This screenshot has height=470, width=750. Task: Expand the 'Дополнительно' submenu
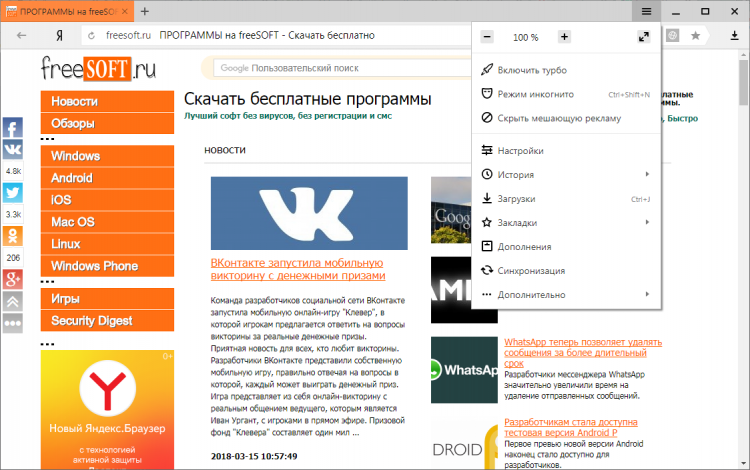tap(566, 295)
